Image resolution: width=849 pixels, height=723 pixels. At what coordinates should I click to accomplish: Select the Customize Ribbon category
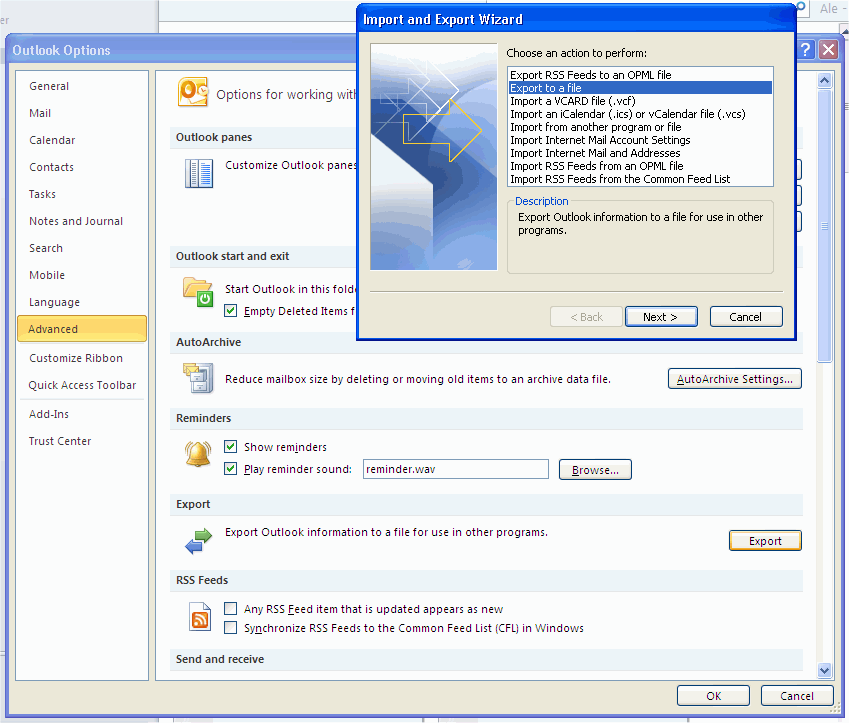(73, 358)
